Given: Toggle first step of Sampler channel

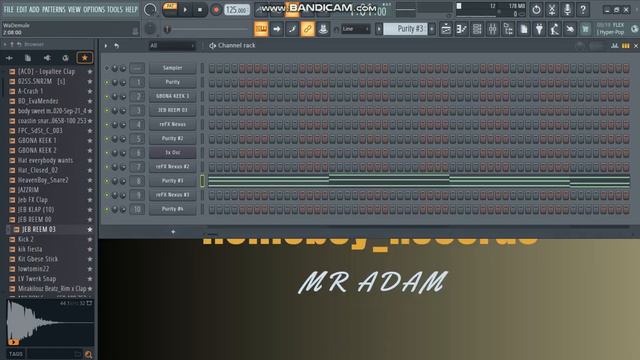Looking at the screenshot, I should click(x=212, y=68).
